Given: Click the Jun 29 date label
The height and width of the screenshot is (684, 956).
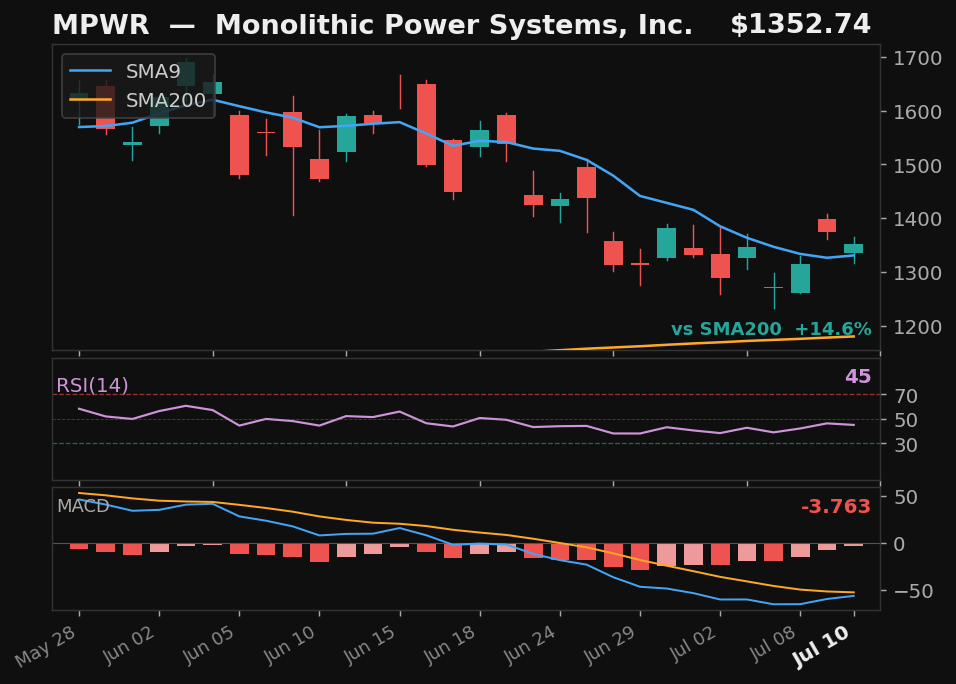Looking at the screenshot, I should 611,645.
